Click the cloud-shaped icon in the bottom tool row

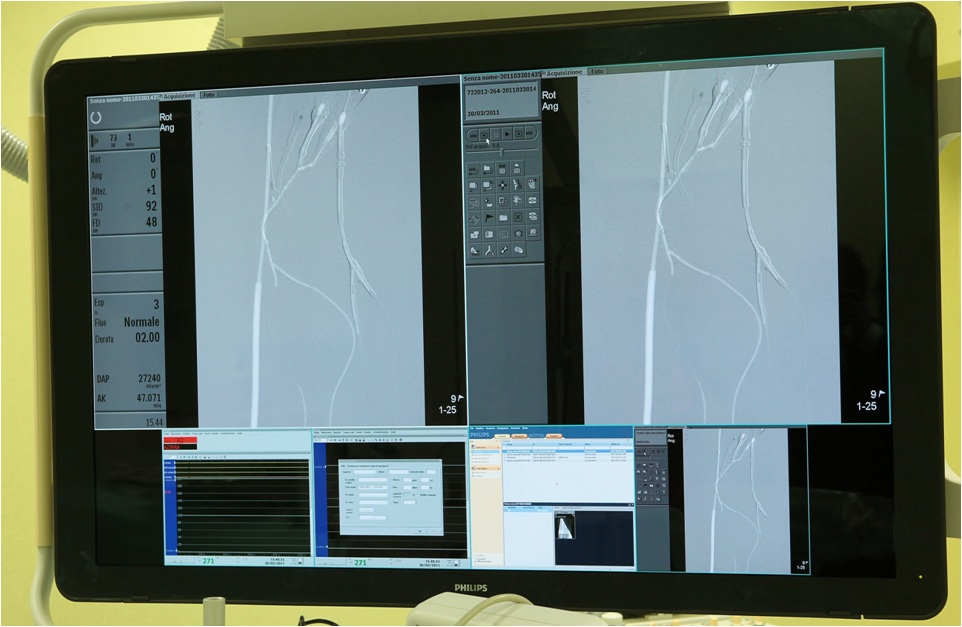click(x=517, y=250)
